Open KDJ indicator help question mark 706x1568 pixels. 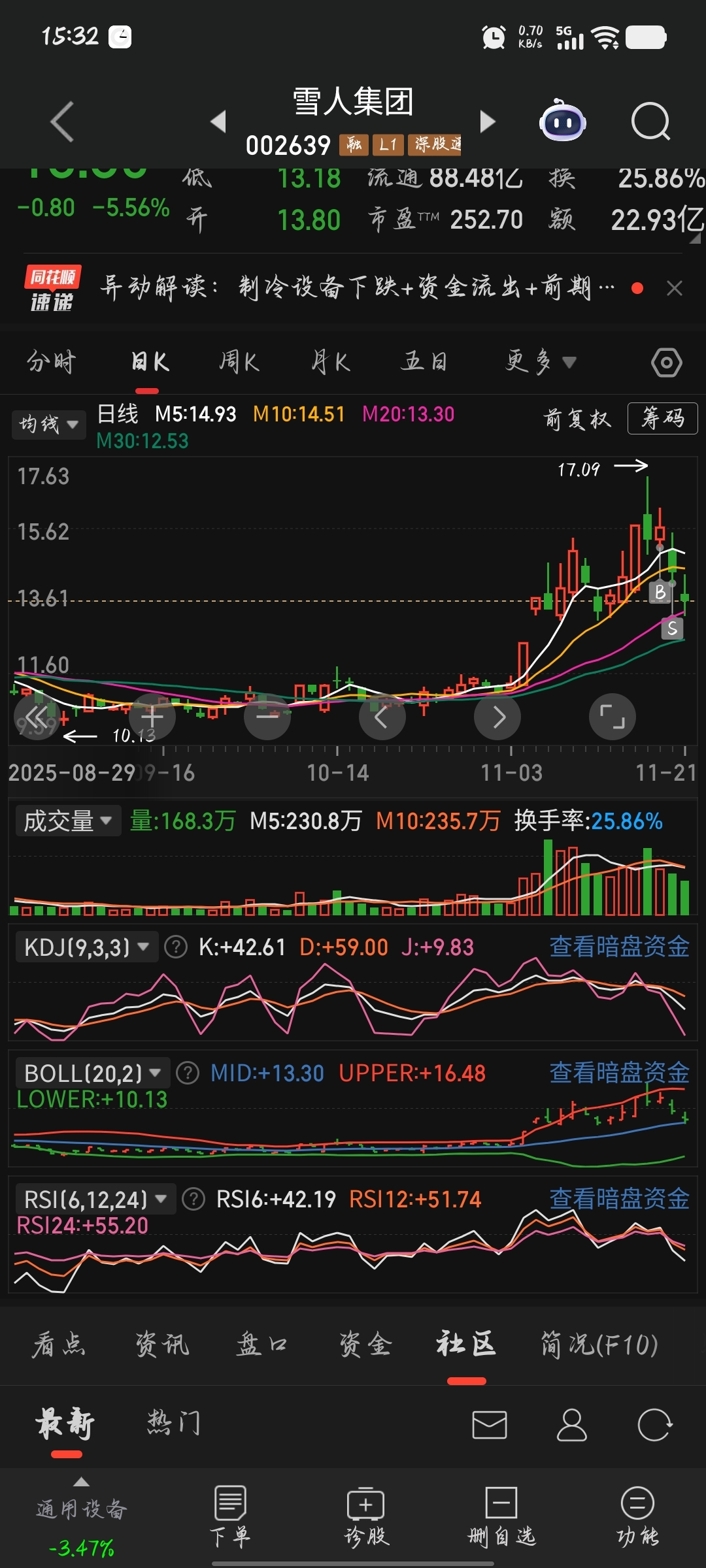pos(176,947)
